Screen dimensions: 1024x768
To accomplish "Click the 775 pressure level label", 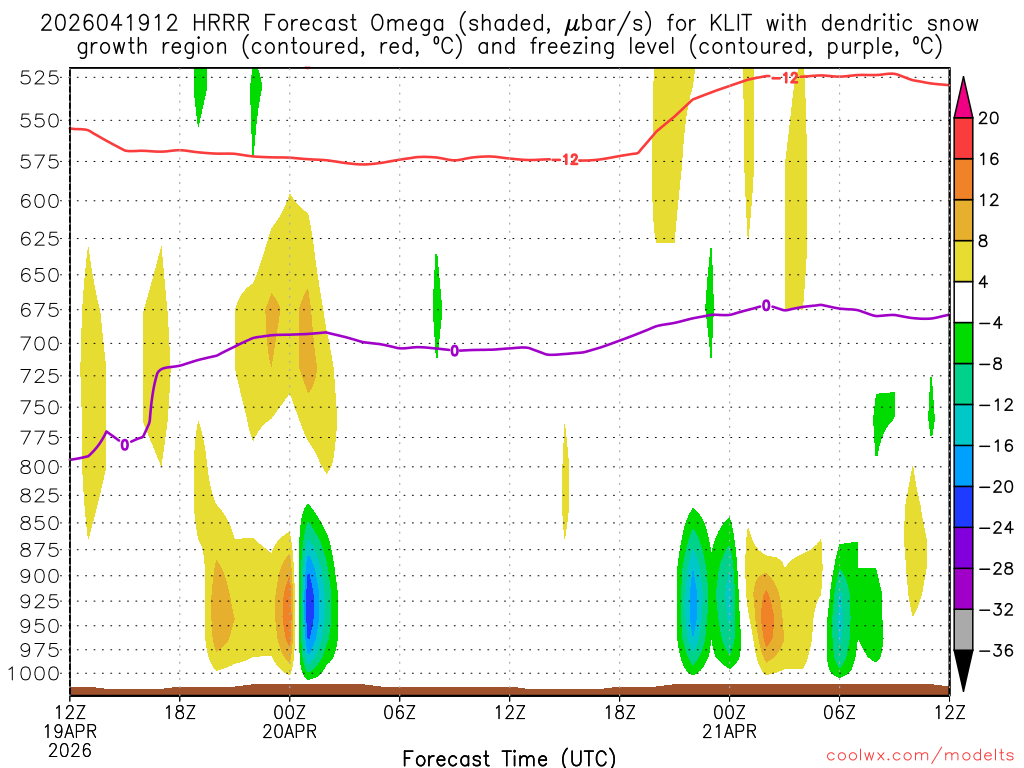I will [x=40, y=438].
